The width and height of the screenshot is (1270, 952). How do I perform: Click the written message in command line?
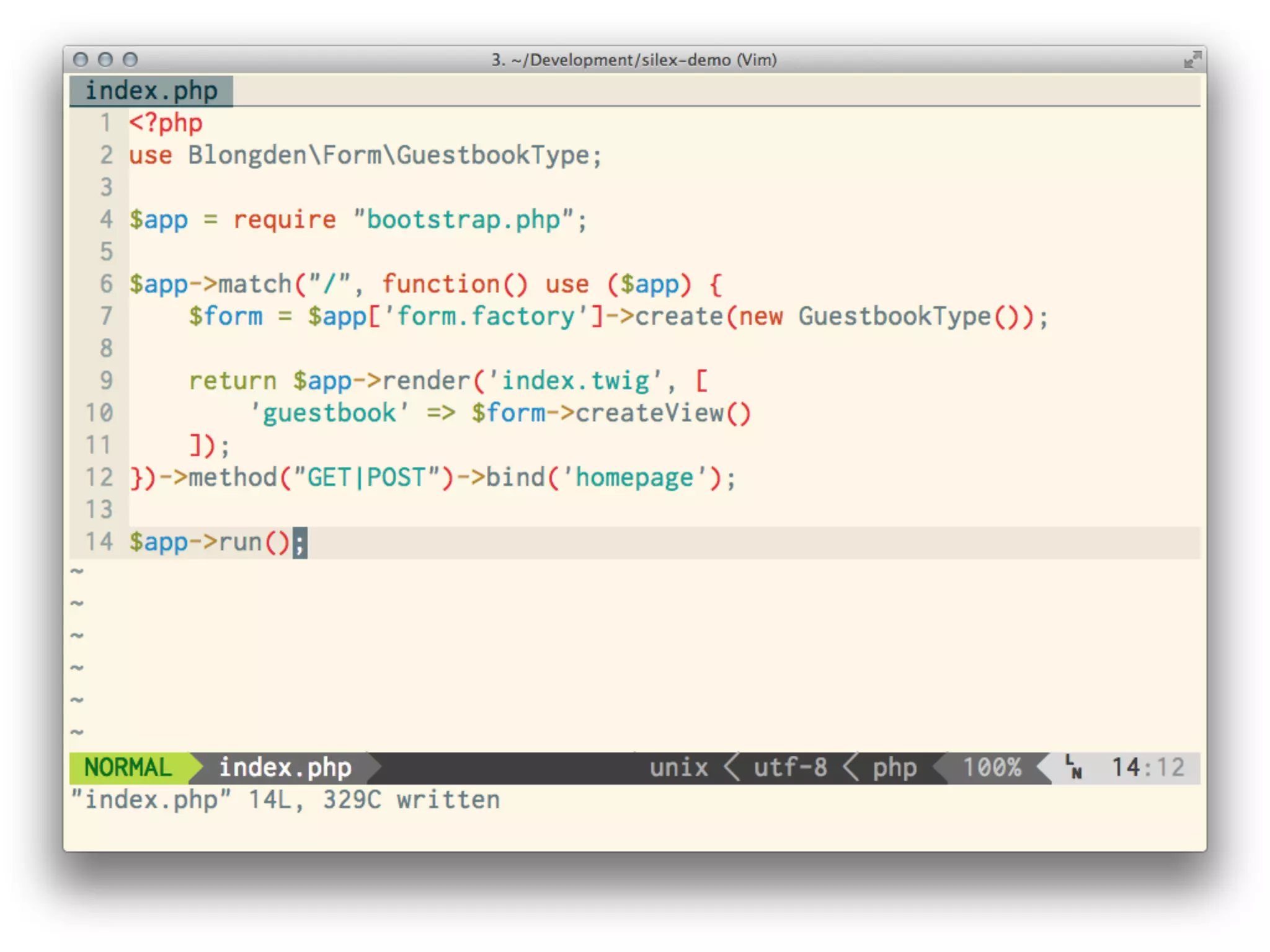pos(448,800)
